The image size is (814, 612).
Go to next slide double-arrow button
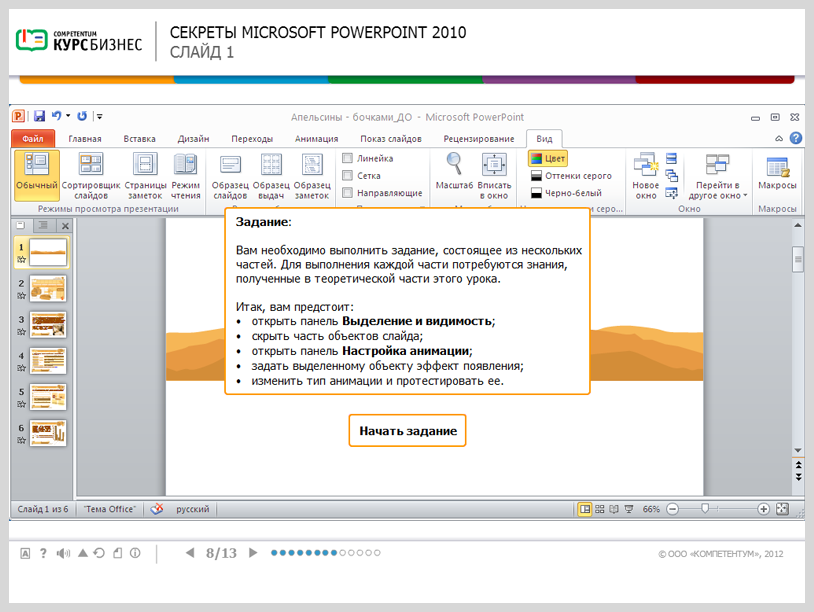click(798, 476)
